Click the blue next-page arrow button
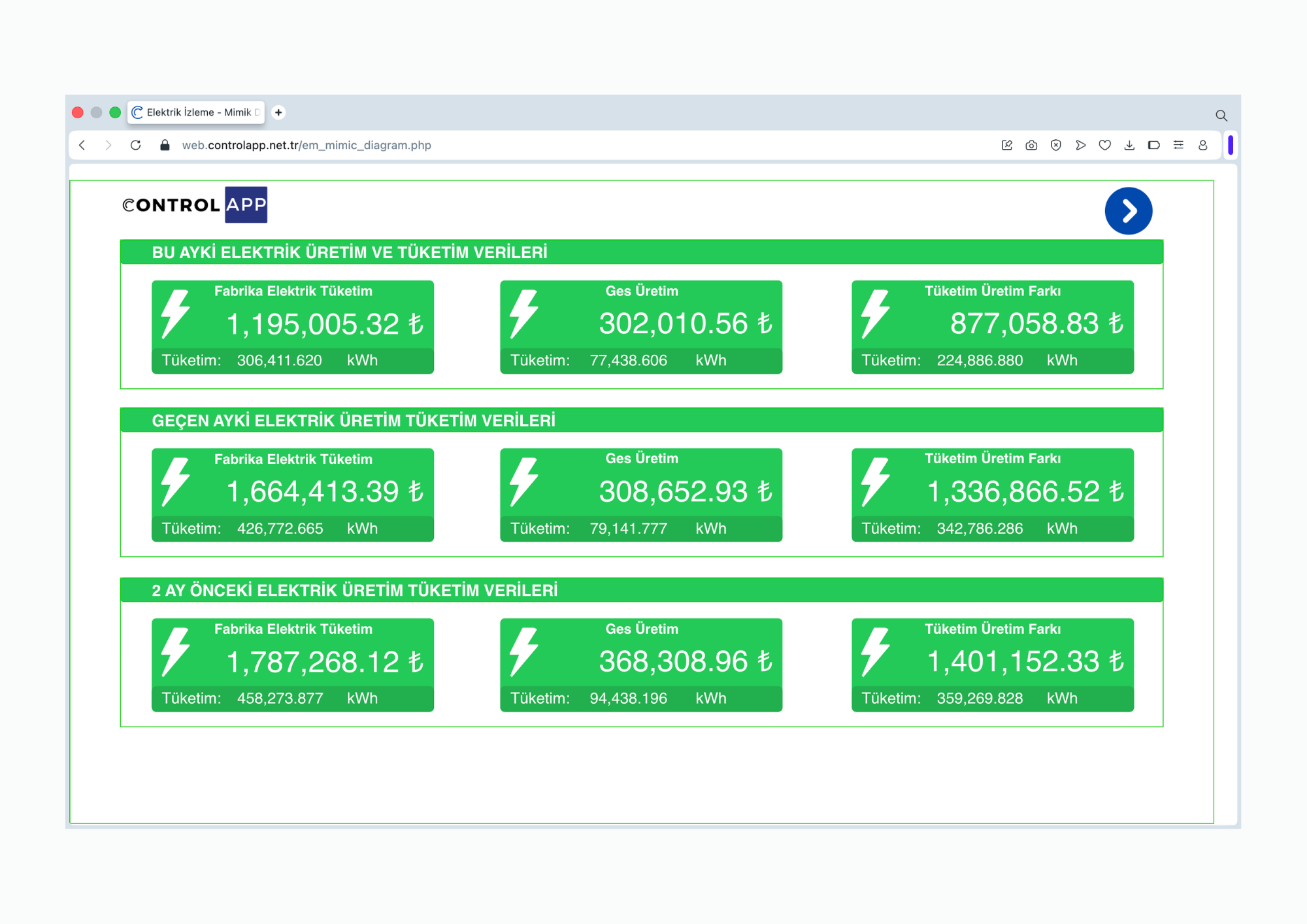Image resolution: width=1307 pixels, height=924 pixels. [x=1128, y=210]
